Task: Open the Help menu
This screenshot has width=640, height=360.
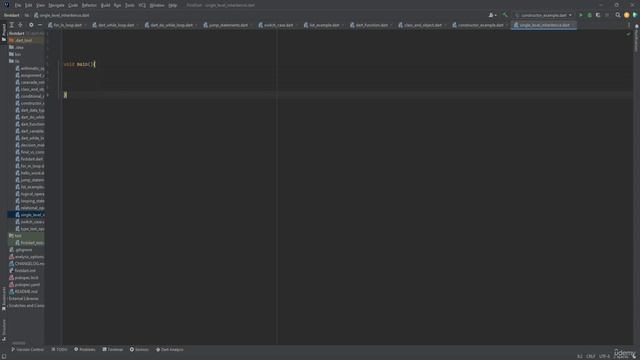Action: click(x=173, y=5)
